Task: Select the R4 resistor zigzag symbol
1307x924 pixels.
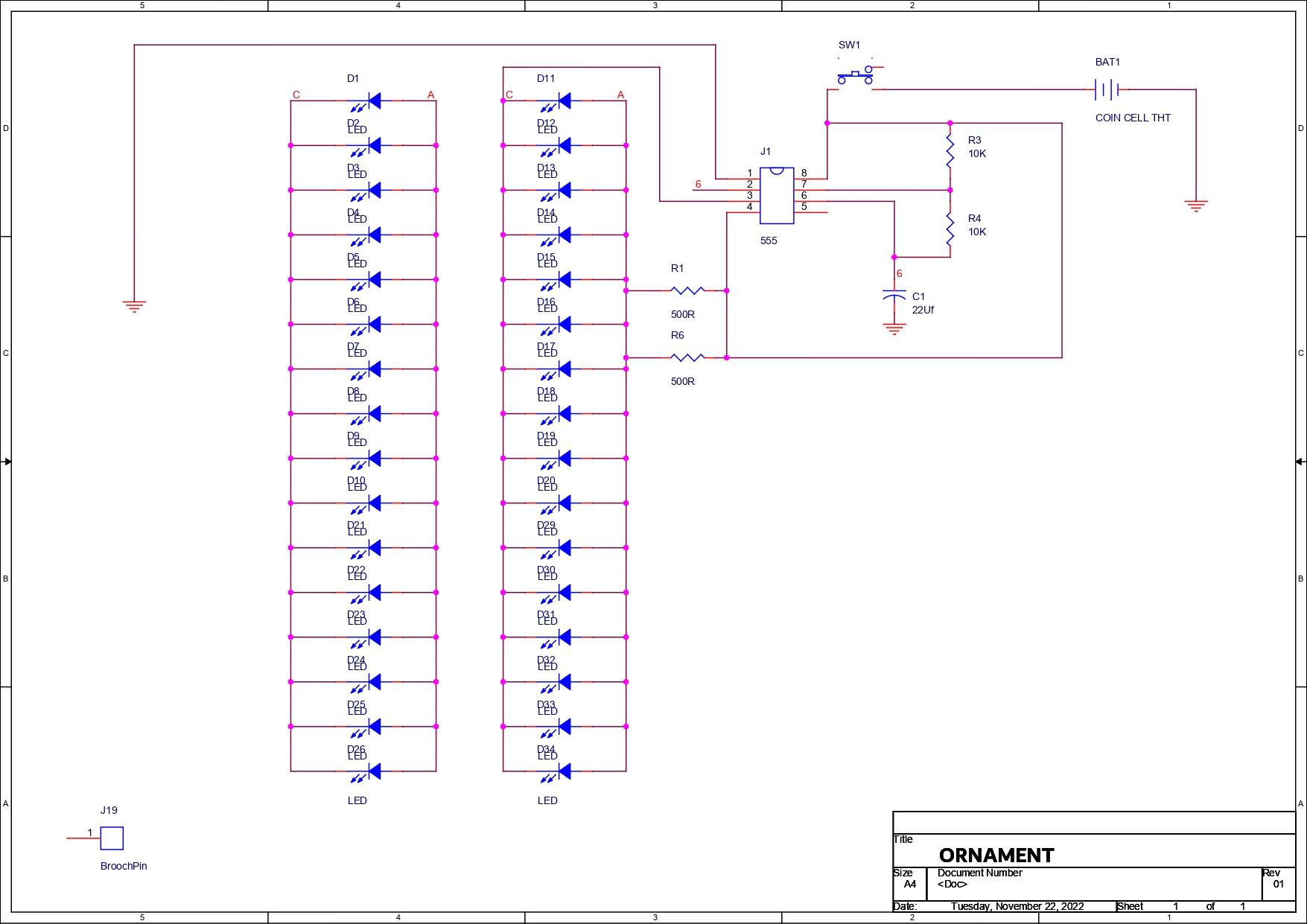Action: [950, 229]
